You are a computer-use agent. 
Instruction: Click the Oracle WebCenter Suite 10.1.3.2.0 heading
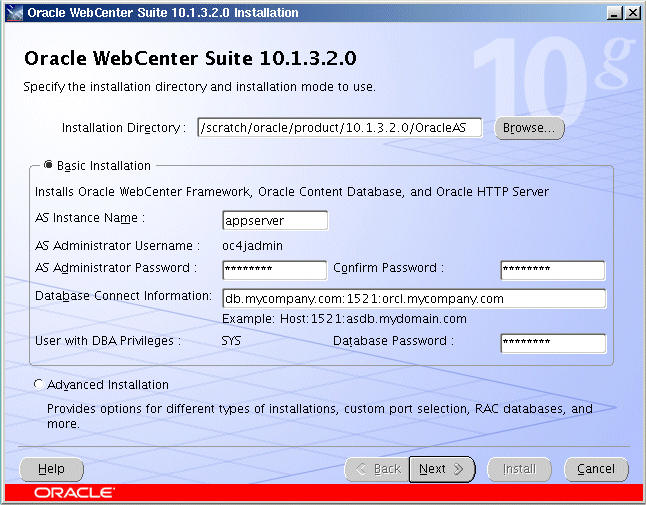[x=190, y=58]
